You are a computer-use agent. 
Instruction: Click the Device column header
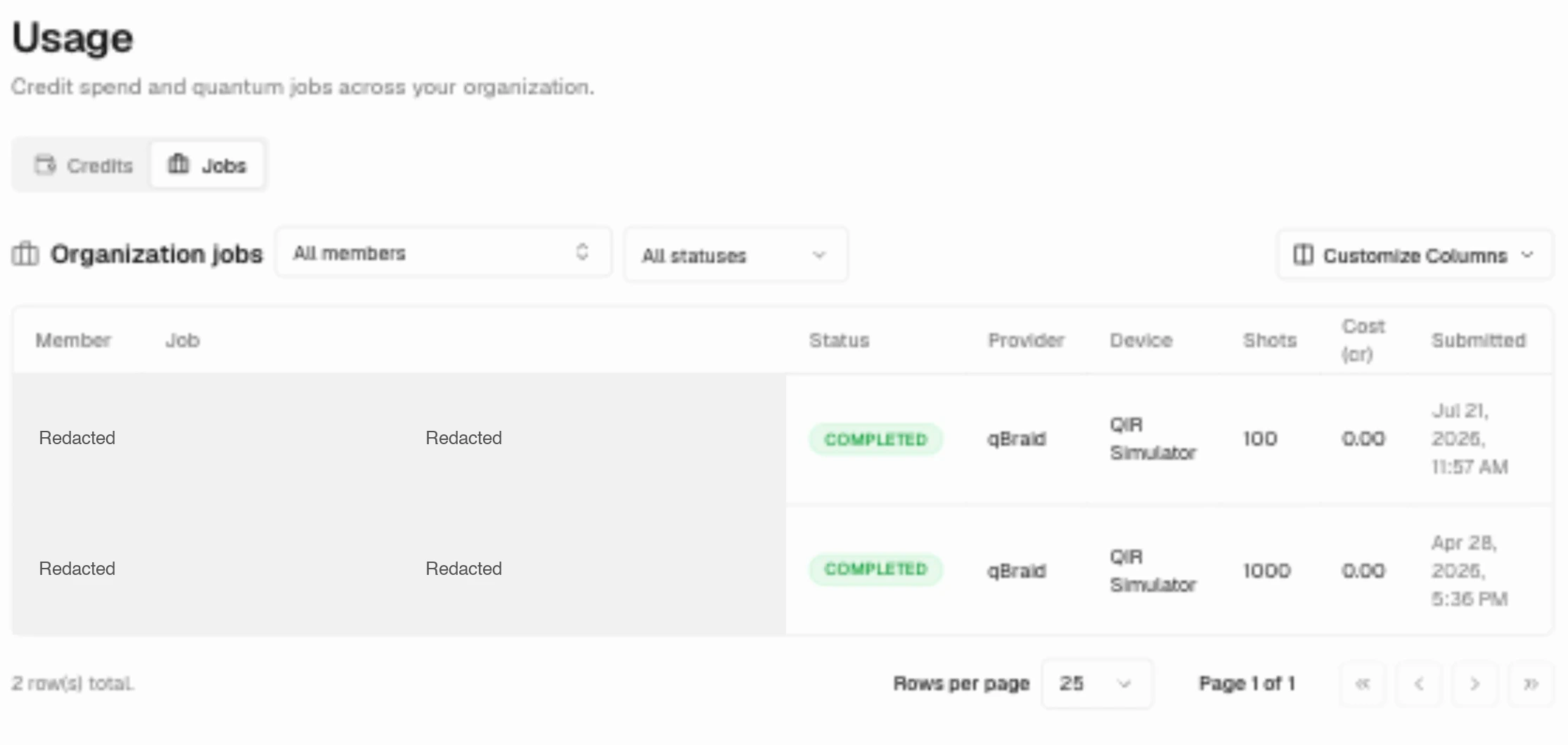pos(1141,340)
